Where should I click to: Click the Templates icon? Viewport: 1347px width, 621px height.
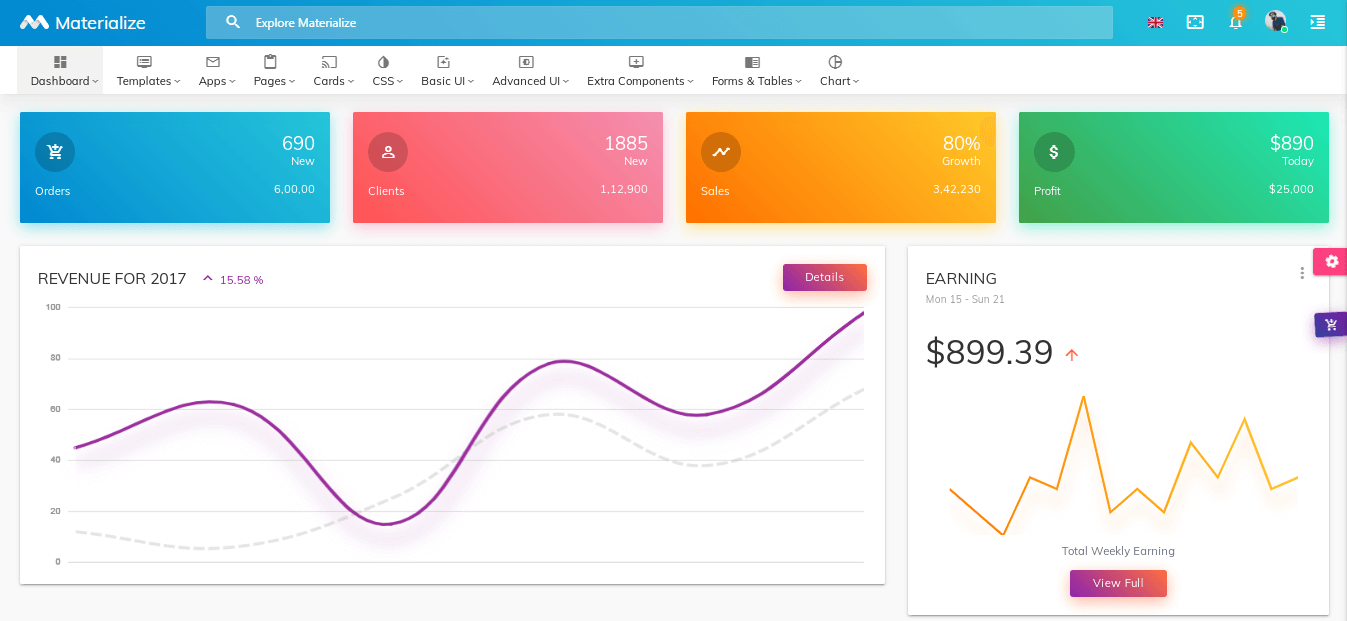[145, 62]
